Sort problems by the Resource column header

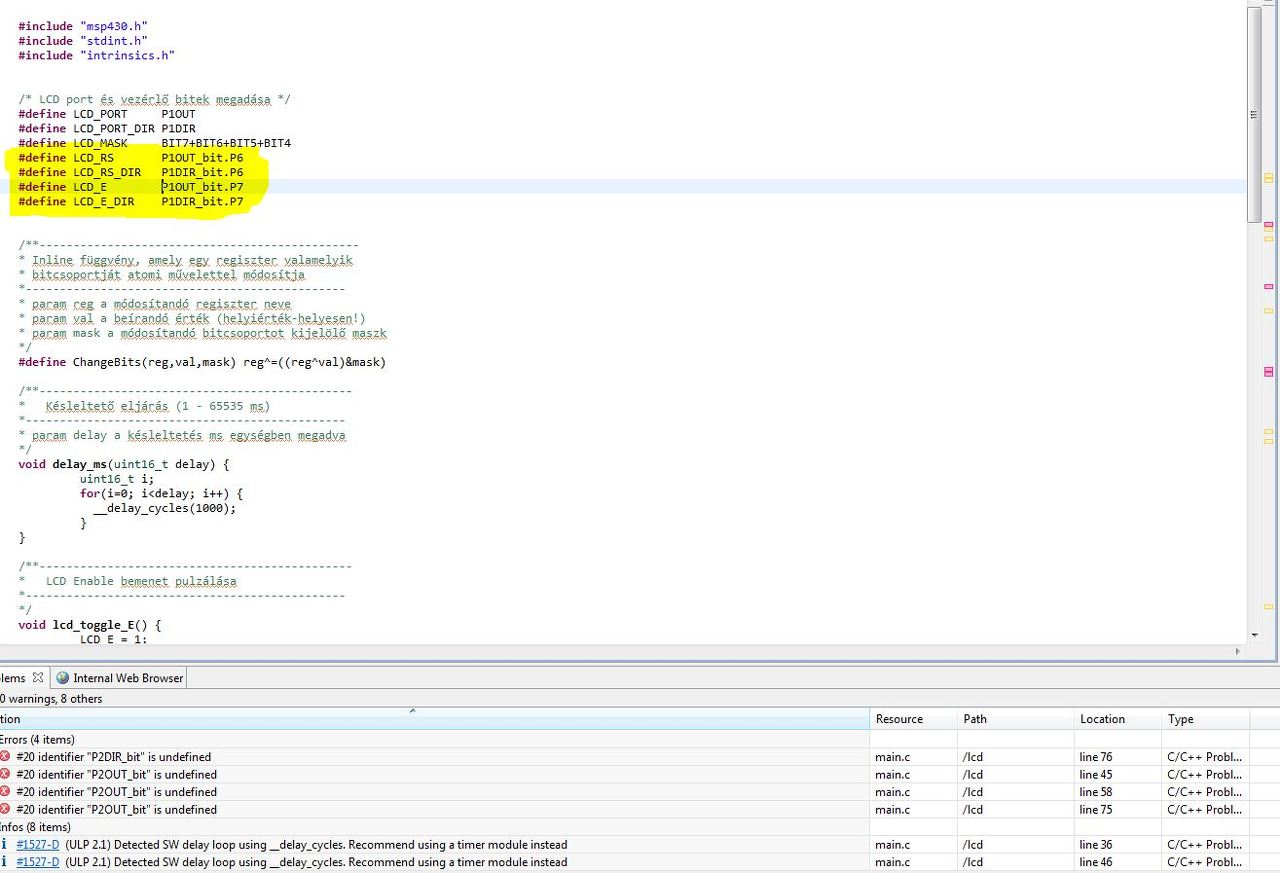(x=914, y=719)
